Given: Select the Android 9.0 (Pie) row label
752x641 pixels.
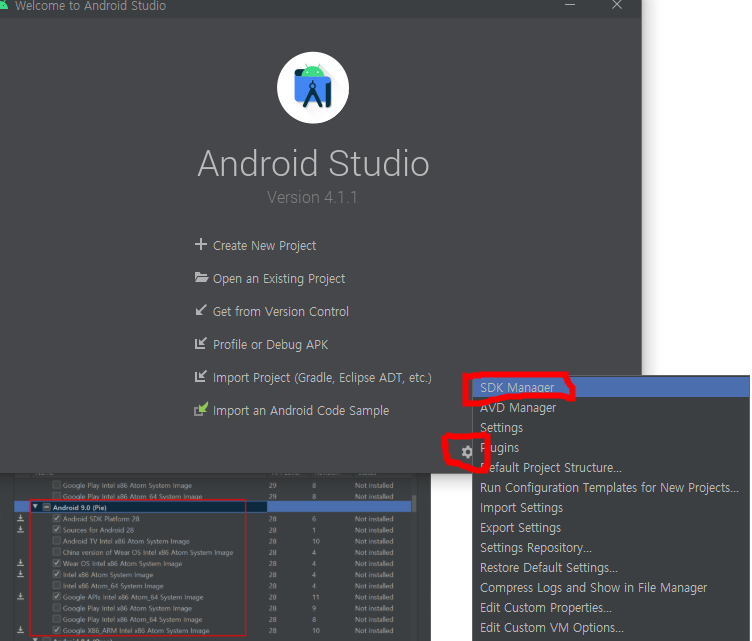Looking at the screenshot, I should (80, 507).
